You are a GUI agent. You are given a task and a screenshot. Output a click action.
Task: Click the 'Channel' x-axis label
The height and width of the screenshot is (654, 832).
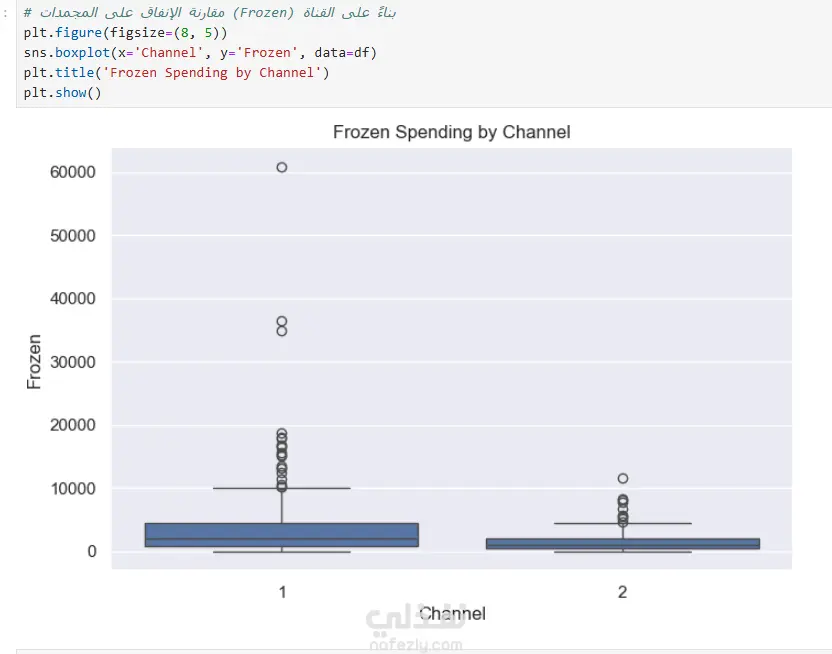[x=452, y=613]
